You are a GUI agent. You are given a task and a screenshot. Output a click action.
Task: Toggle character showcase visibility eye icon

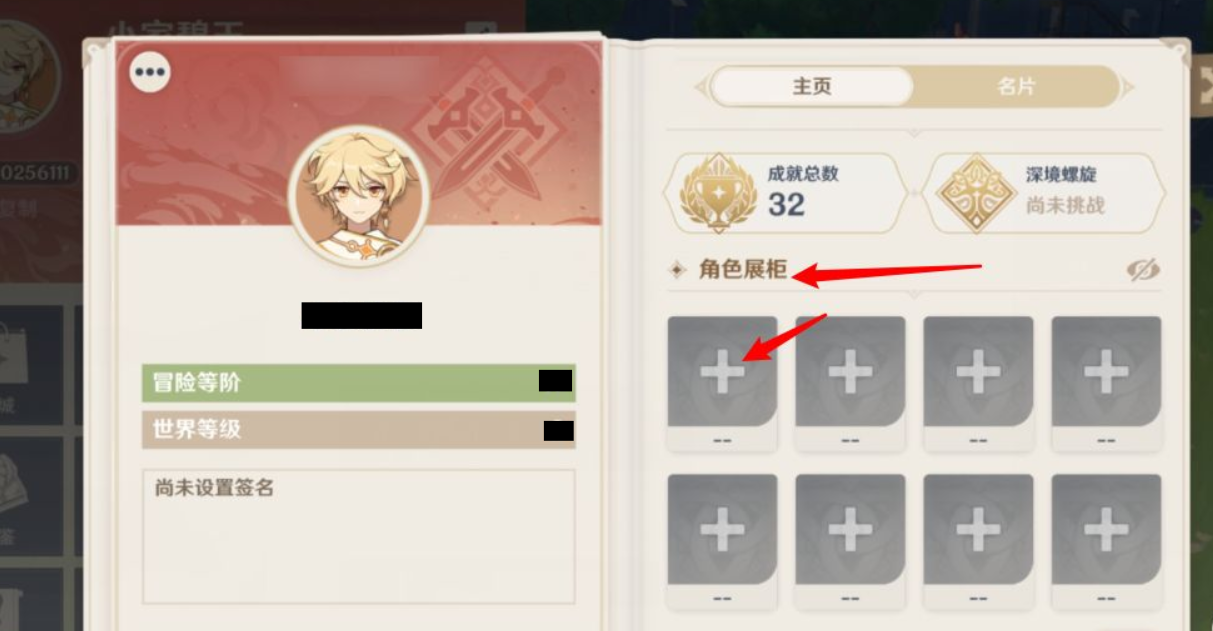pyautogui.click(x=1142, y=270)
